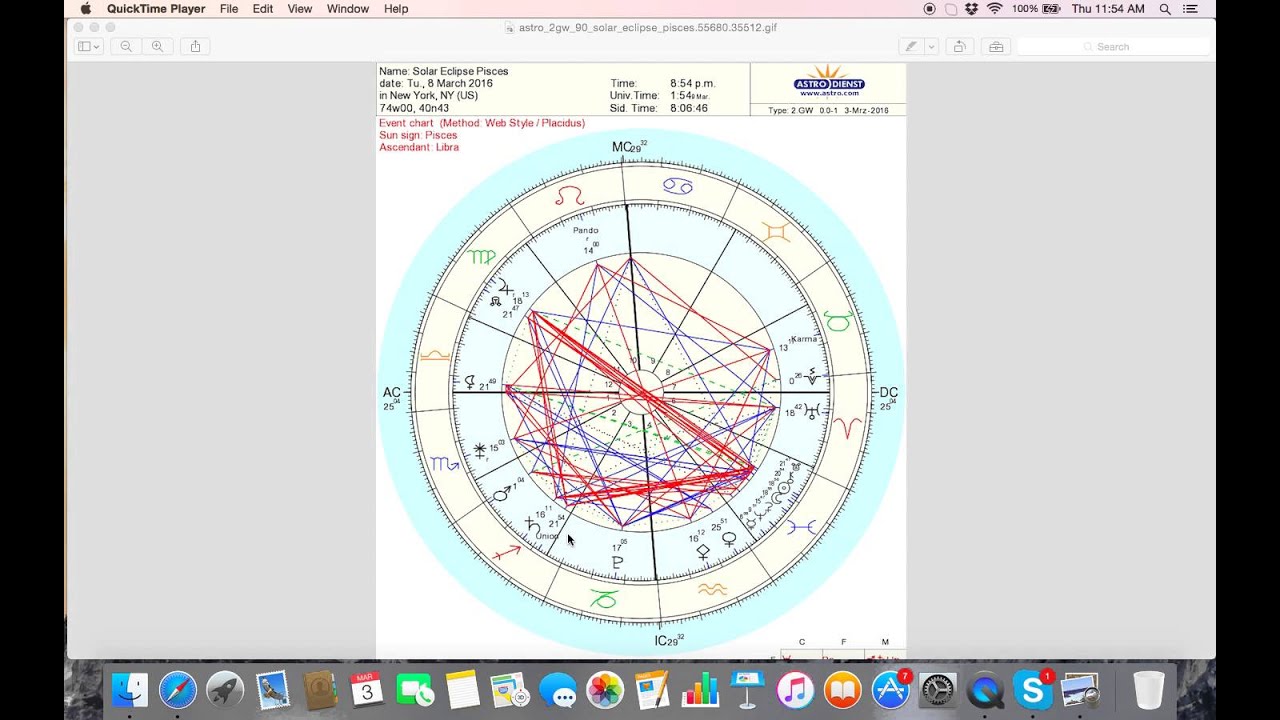Click the Aquarius sign glyph on chart wheel
Image resolution: width=1280 pixels, height=720 pixels.
click(712, 590)
